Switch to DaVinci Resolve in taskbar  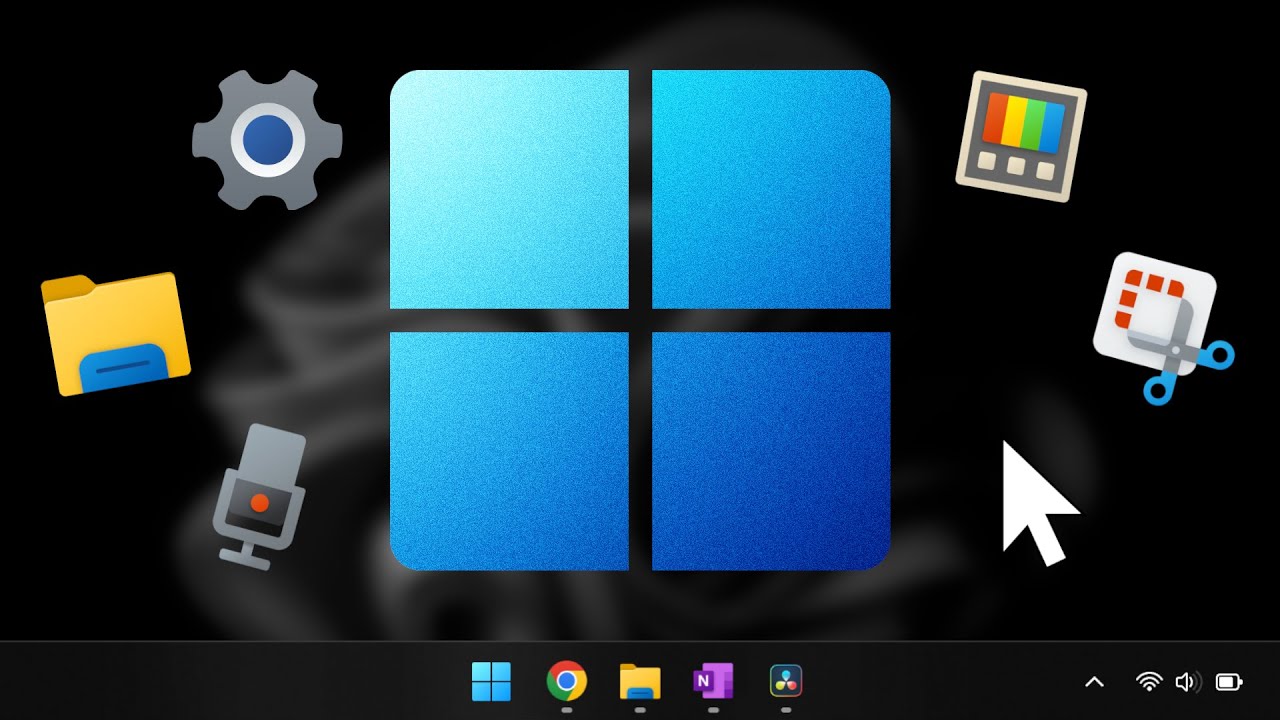786,682
